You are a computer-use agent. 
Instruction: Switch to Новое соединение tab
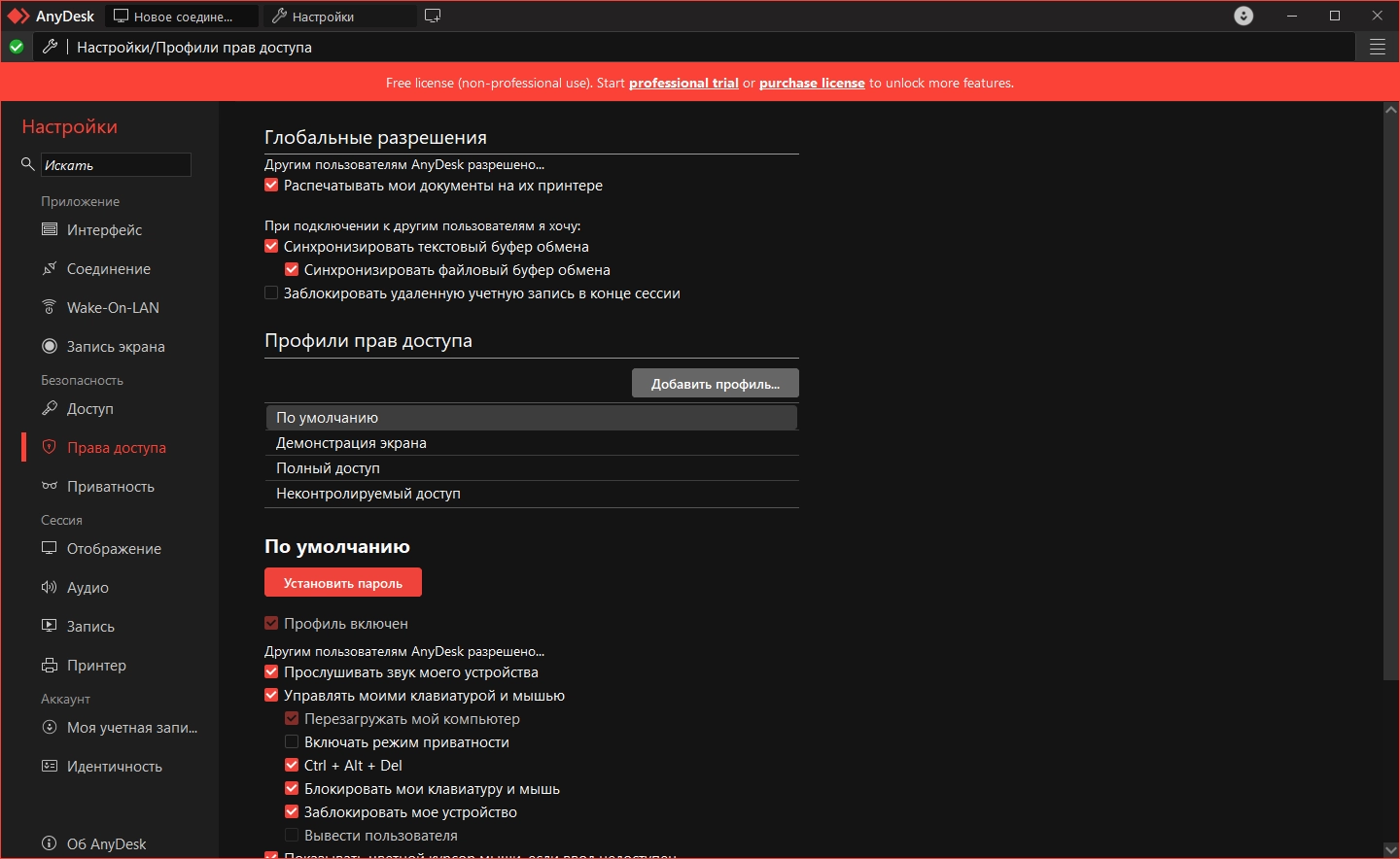pos(182,16)
